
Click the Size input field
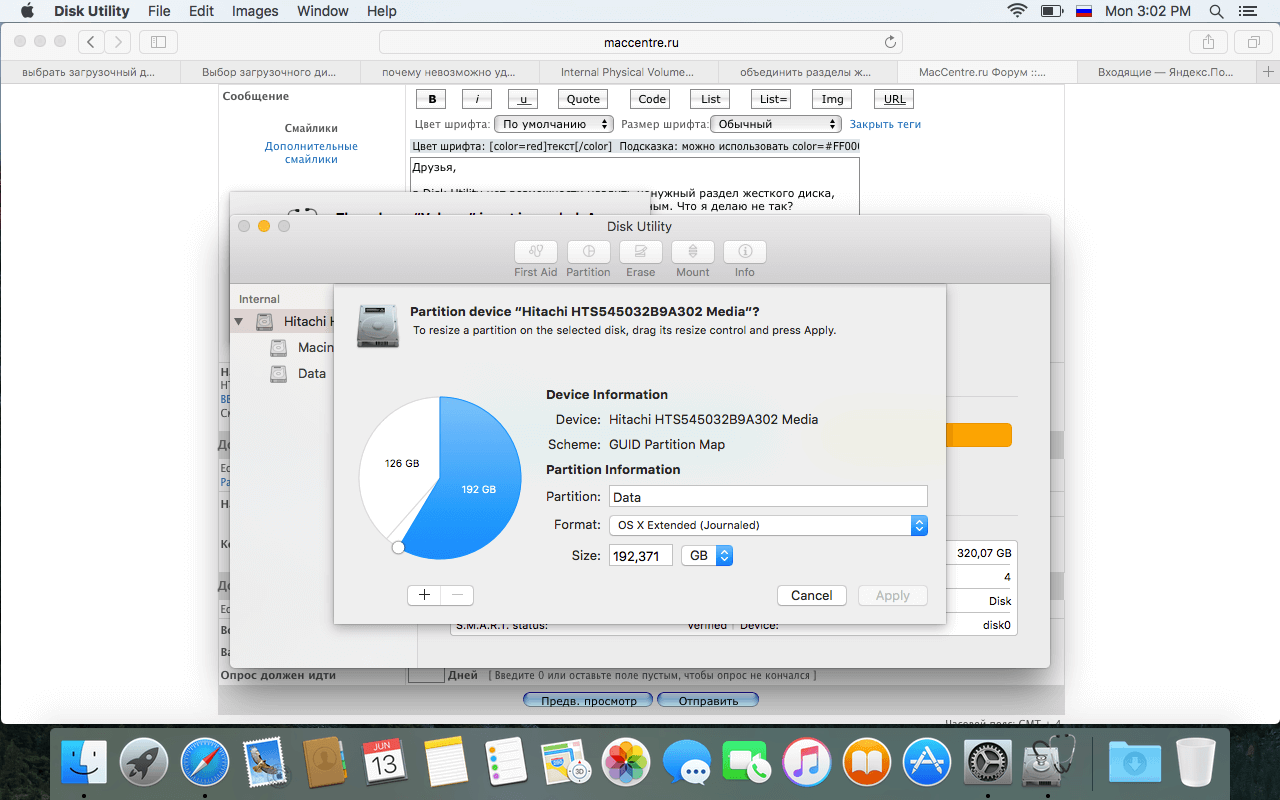641,555
